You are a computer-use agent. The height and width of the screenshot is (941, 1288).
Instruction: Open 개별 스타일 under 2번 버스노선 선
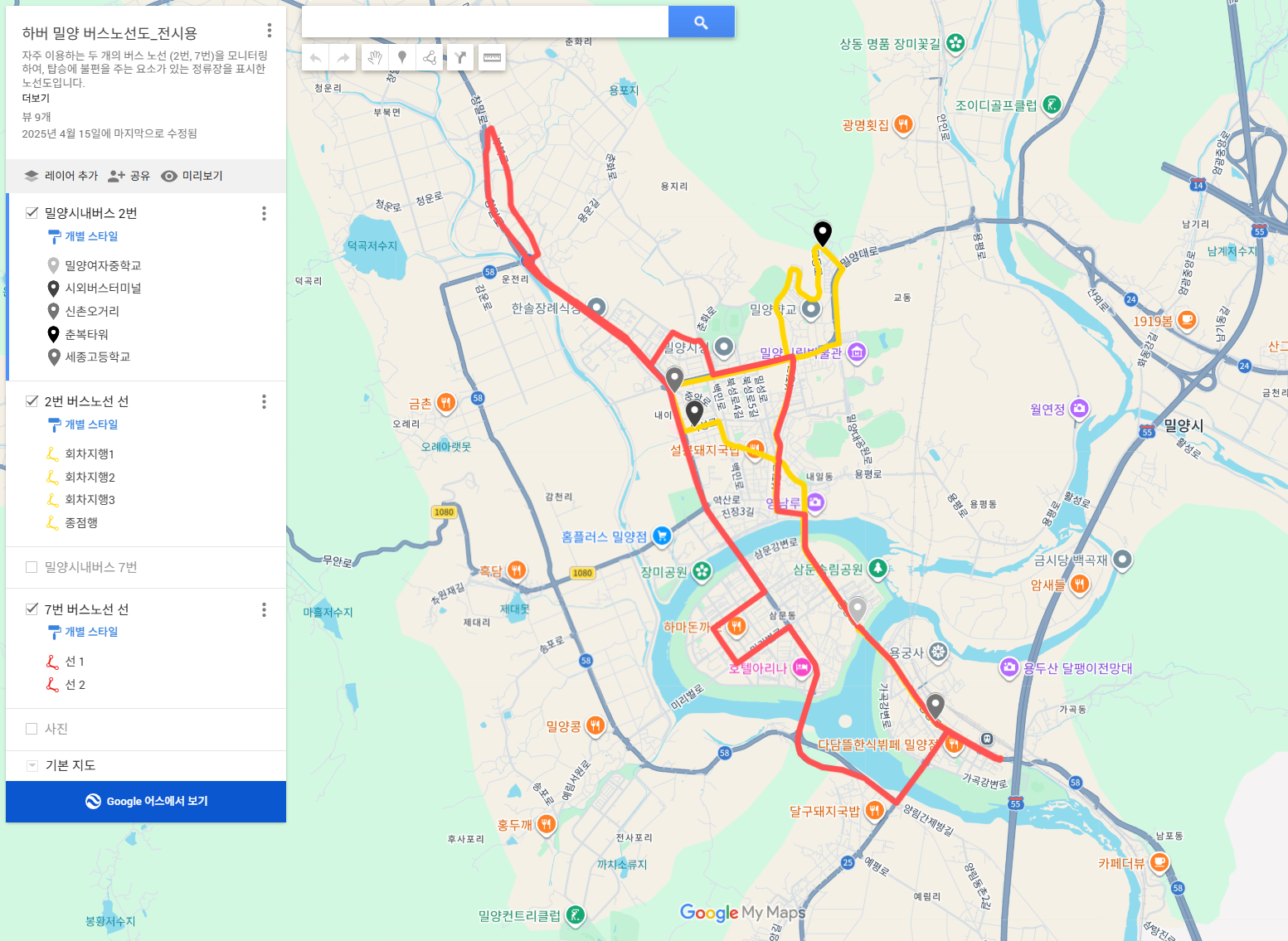pyautogui.click(x=83, y=425)
